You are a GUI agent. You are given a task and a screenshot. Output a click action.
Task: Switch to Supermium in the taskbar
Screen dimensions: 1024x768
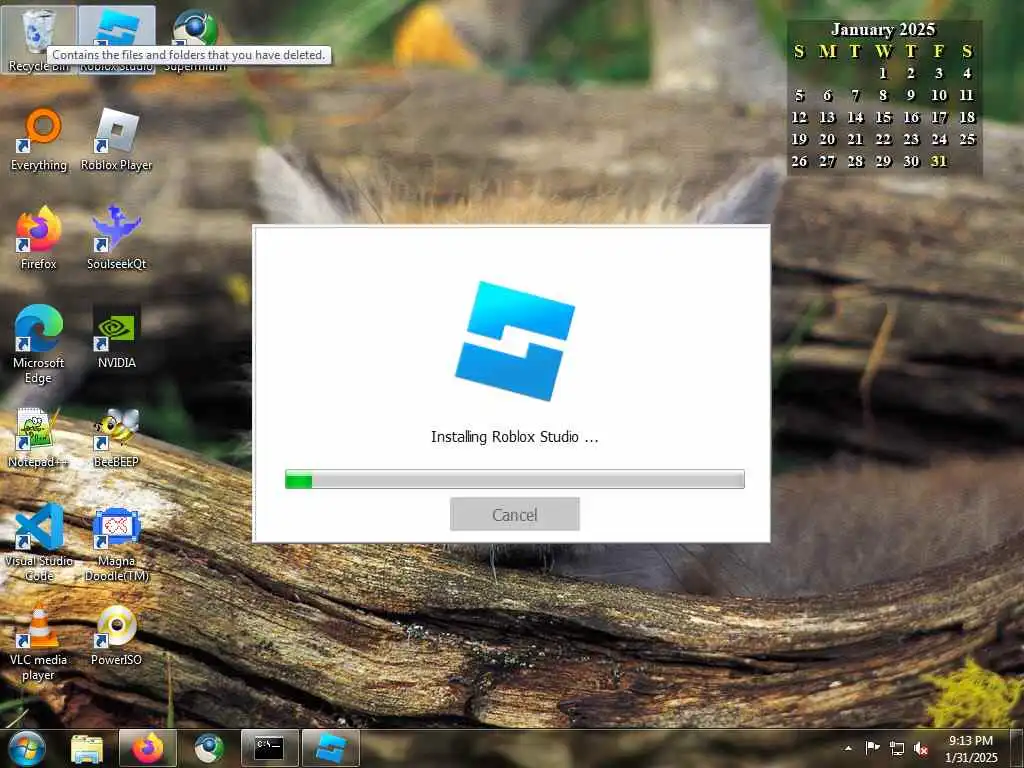[209, 748]
